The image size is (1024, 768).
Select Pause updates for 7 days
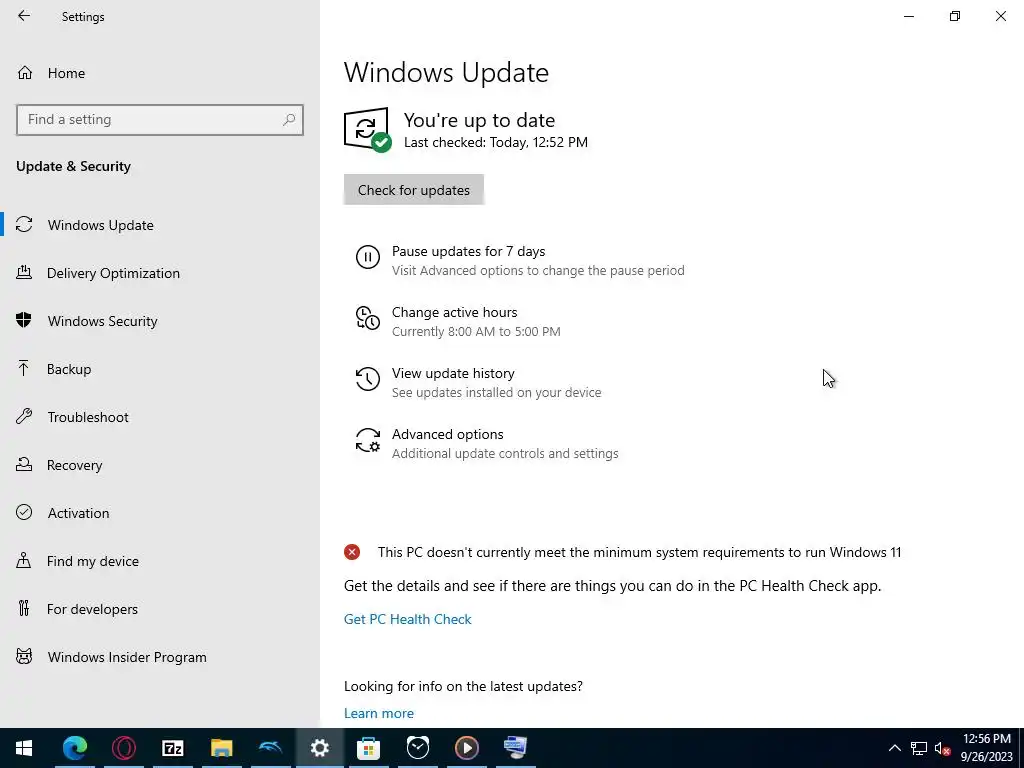pyautogui.click(x=468, y=251)
